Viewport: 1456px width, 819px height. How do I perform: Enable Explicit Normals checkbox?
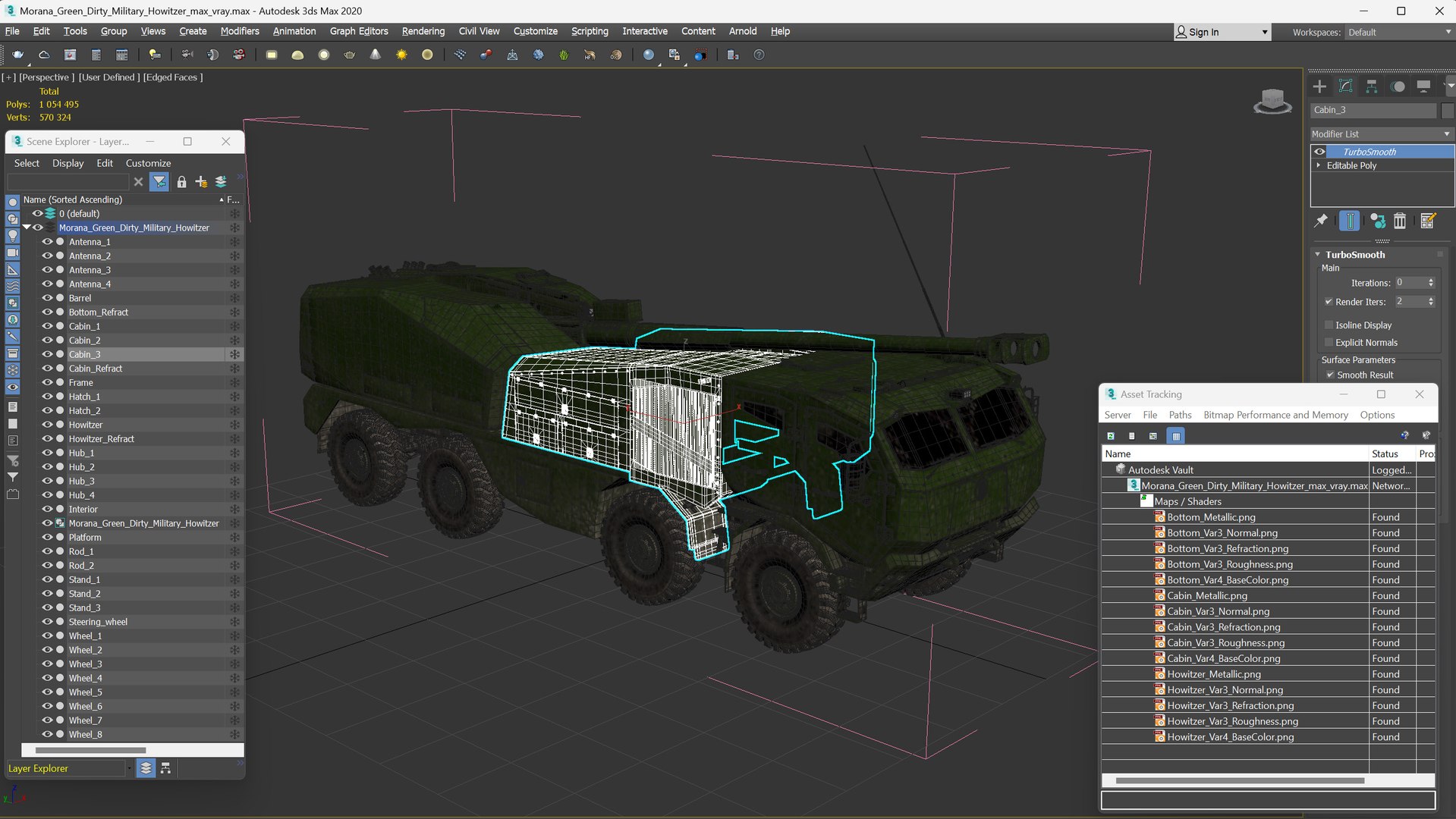(1329, 343)
